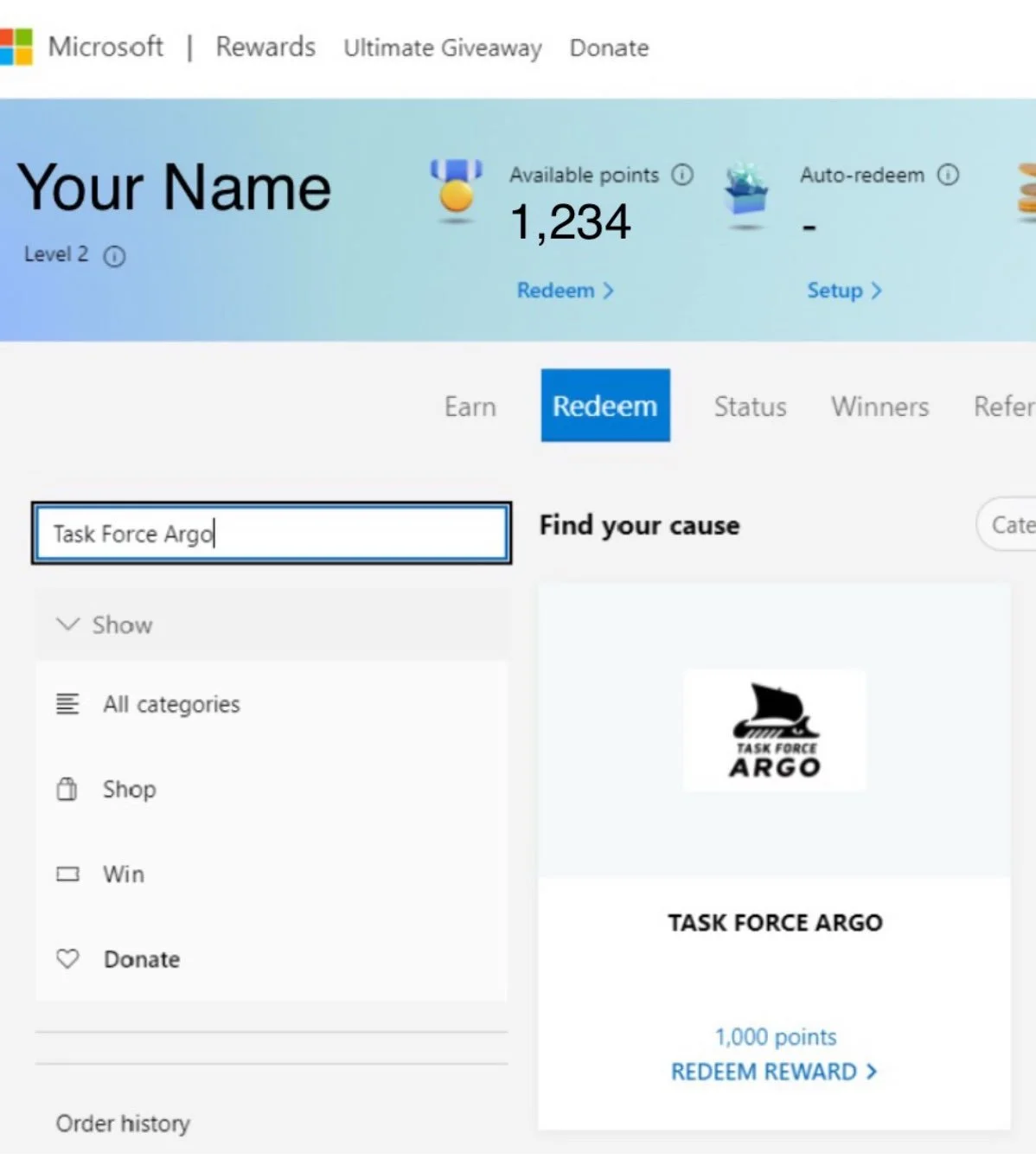
Task: Click the 1,234 available points value
Action: [571, 222]
